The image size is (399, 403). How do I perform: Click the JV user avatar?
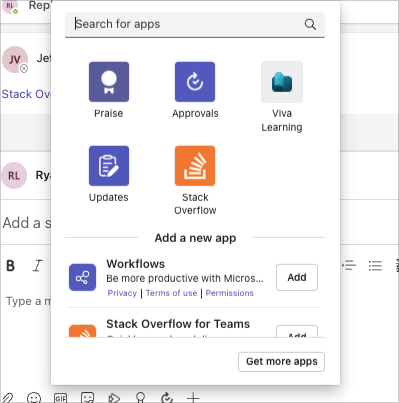pos(15,59)
